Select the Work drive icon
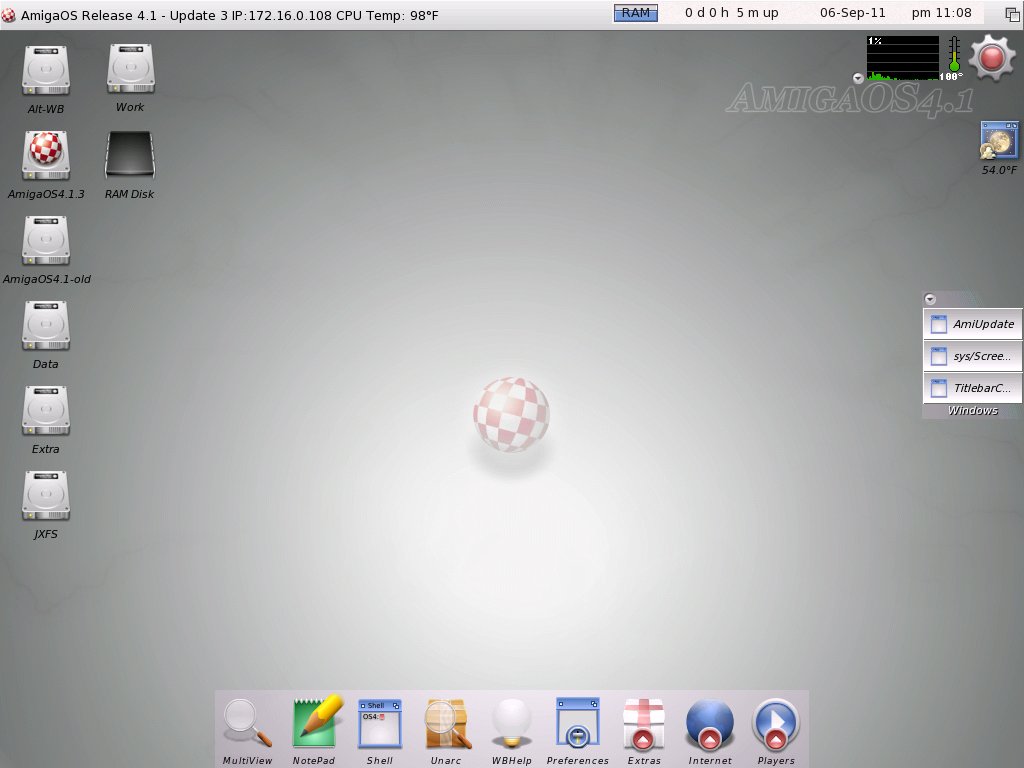Screen dimensions: 1024x768 click(x=131, y=69)
